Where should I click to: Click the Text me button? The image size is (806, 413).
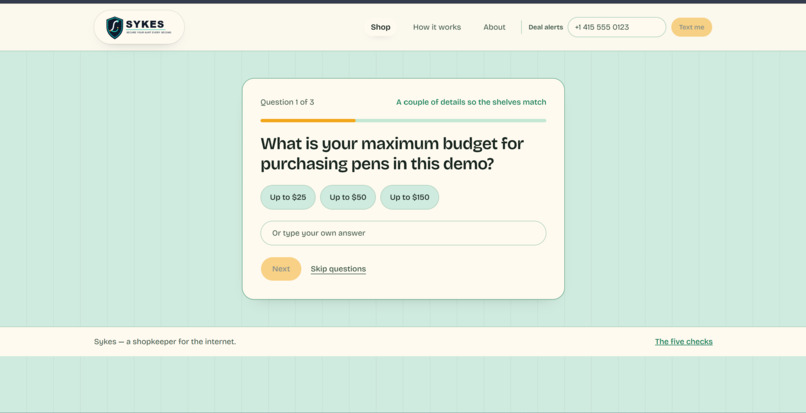691,27
